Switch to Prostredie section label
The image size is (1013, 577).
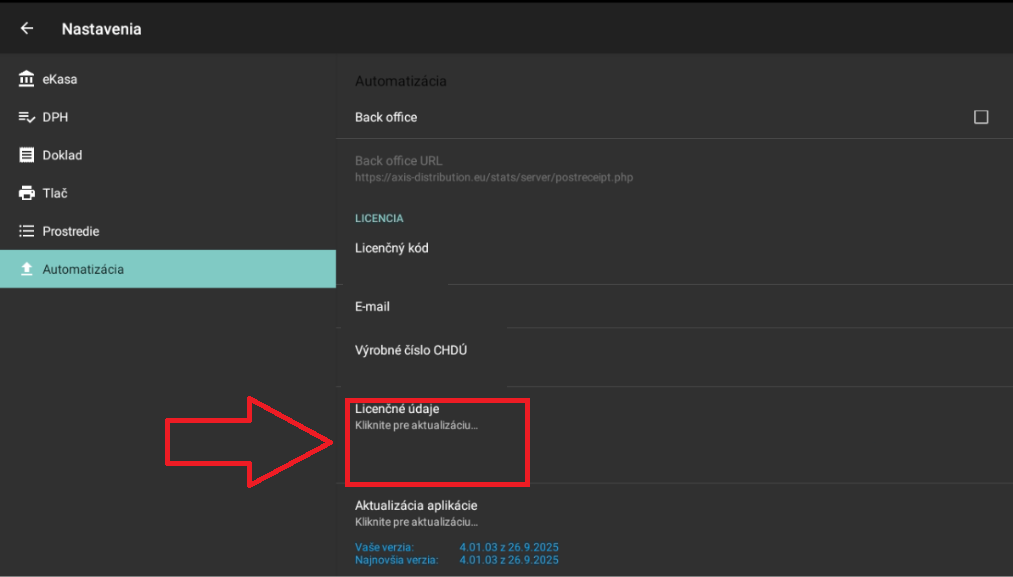[71, 231]
